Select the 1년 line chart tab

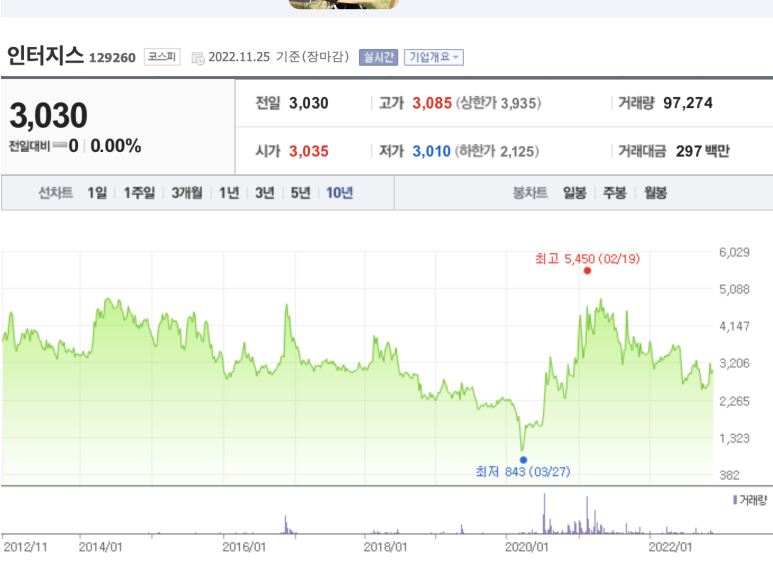[x=229, y=193]
